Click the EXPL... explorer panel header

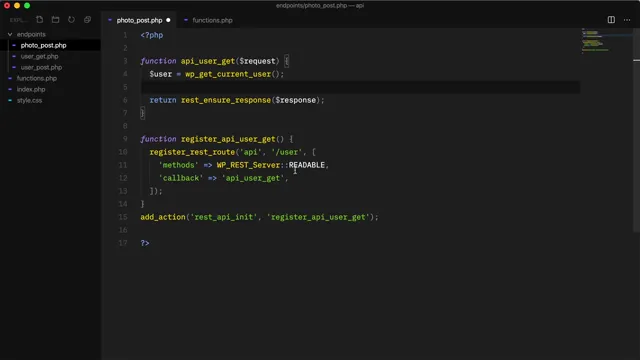18,20
